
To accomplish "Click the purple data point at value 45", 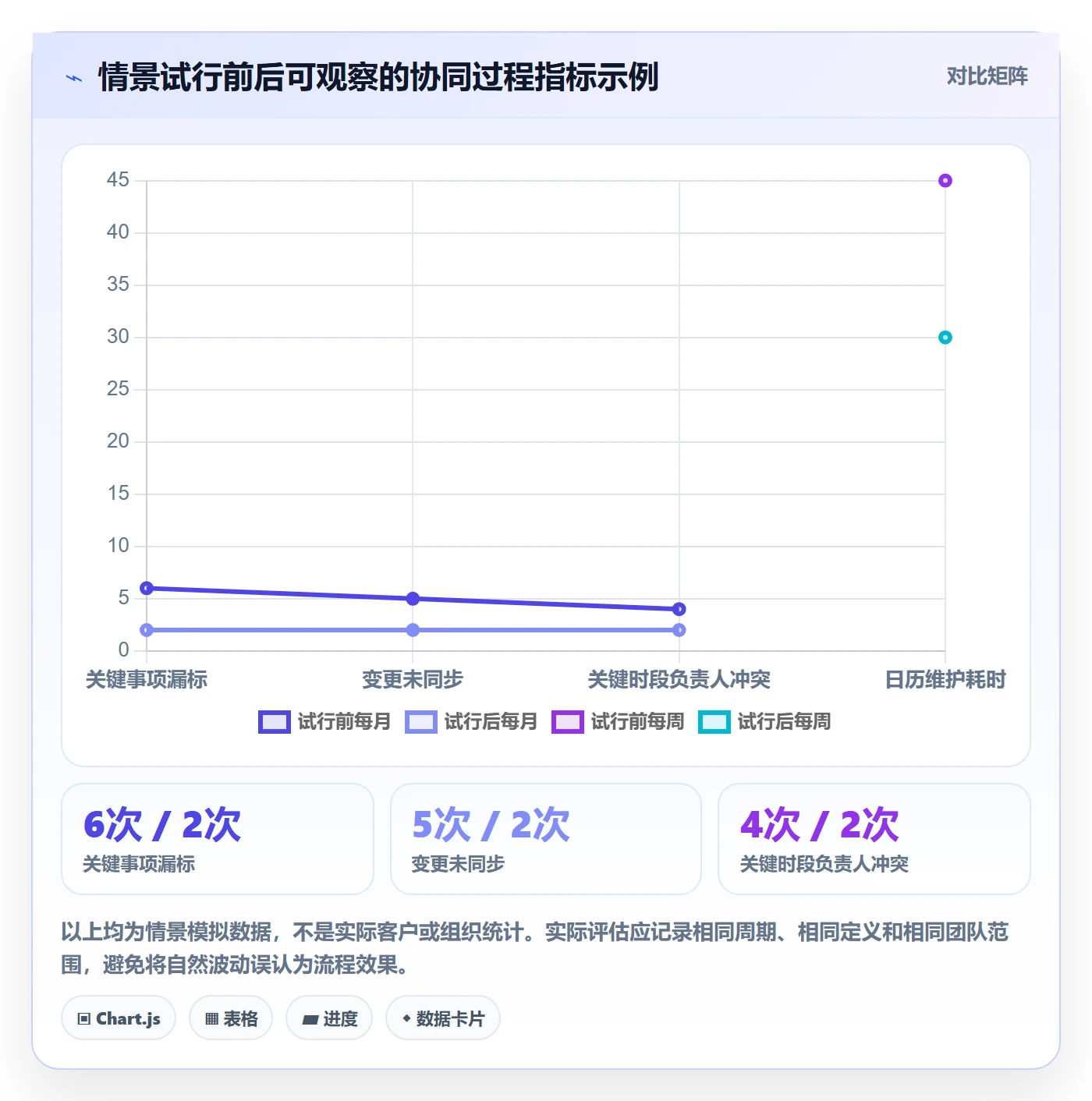I will click(945, 181).
